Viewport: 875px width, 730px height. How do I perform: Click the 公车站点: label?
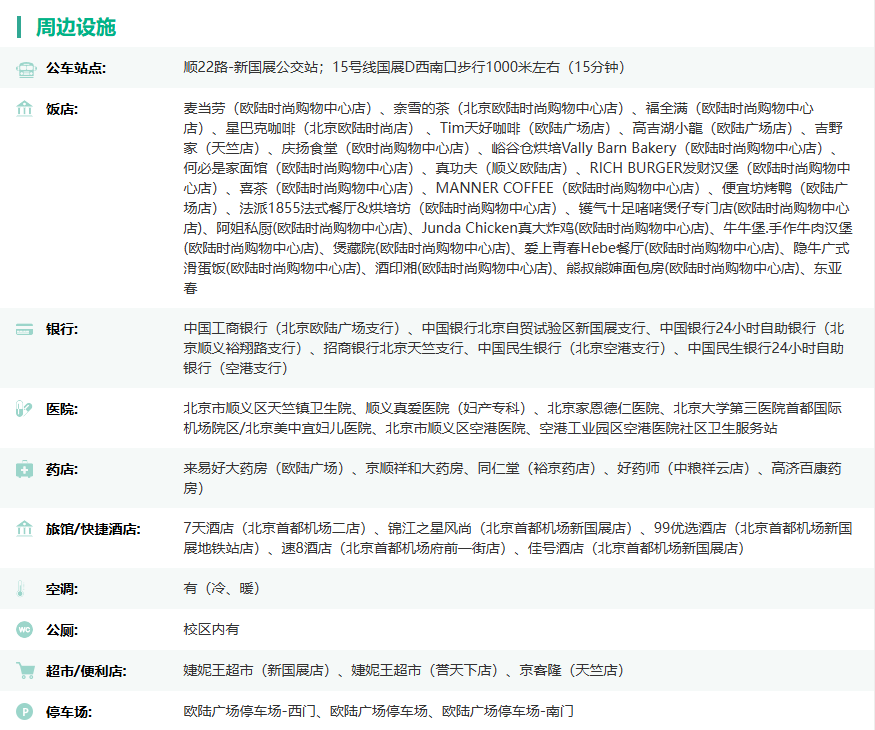[76, 69]
